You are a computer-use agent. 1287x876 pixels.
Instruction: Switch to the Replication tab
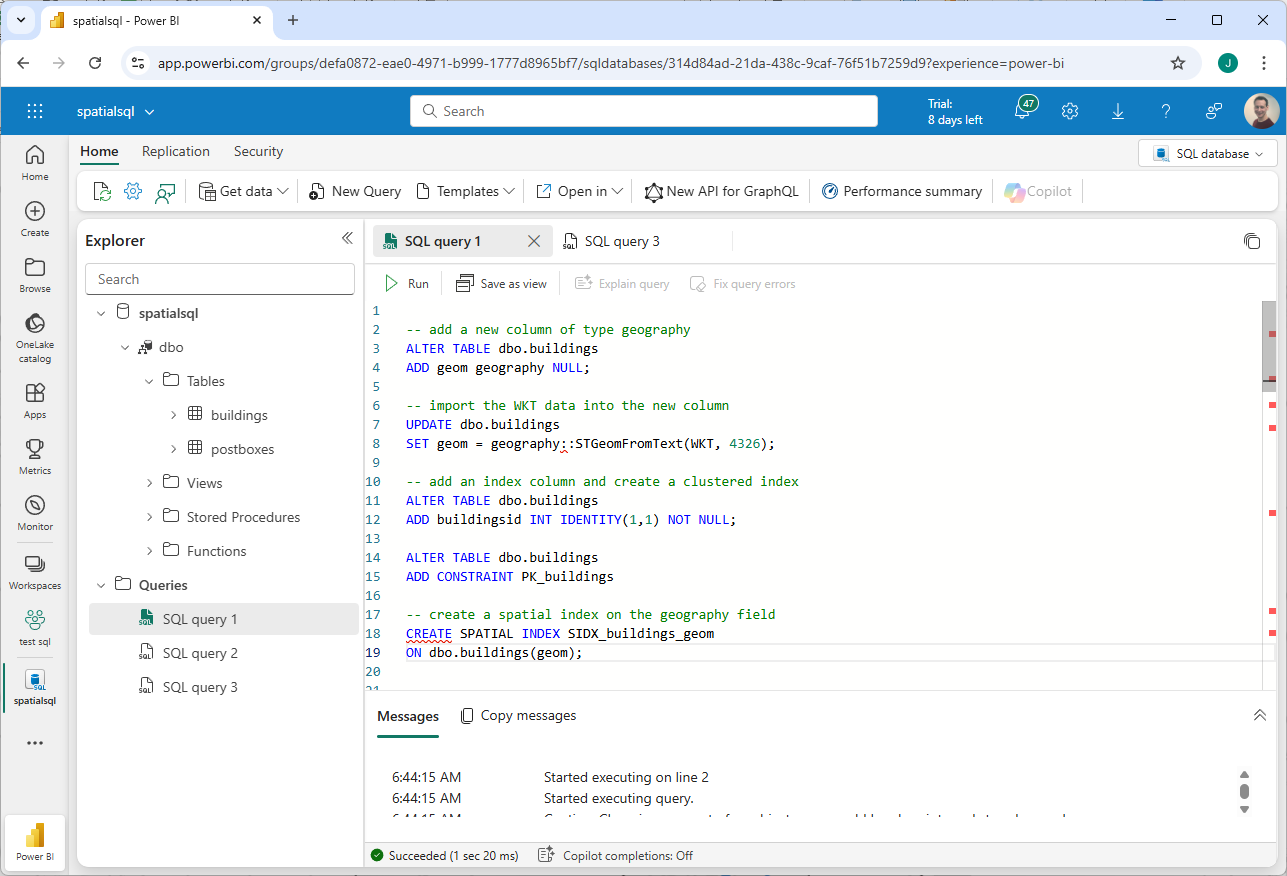[x=176, y=151]
